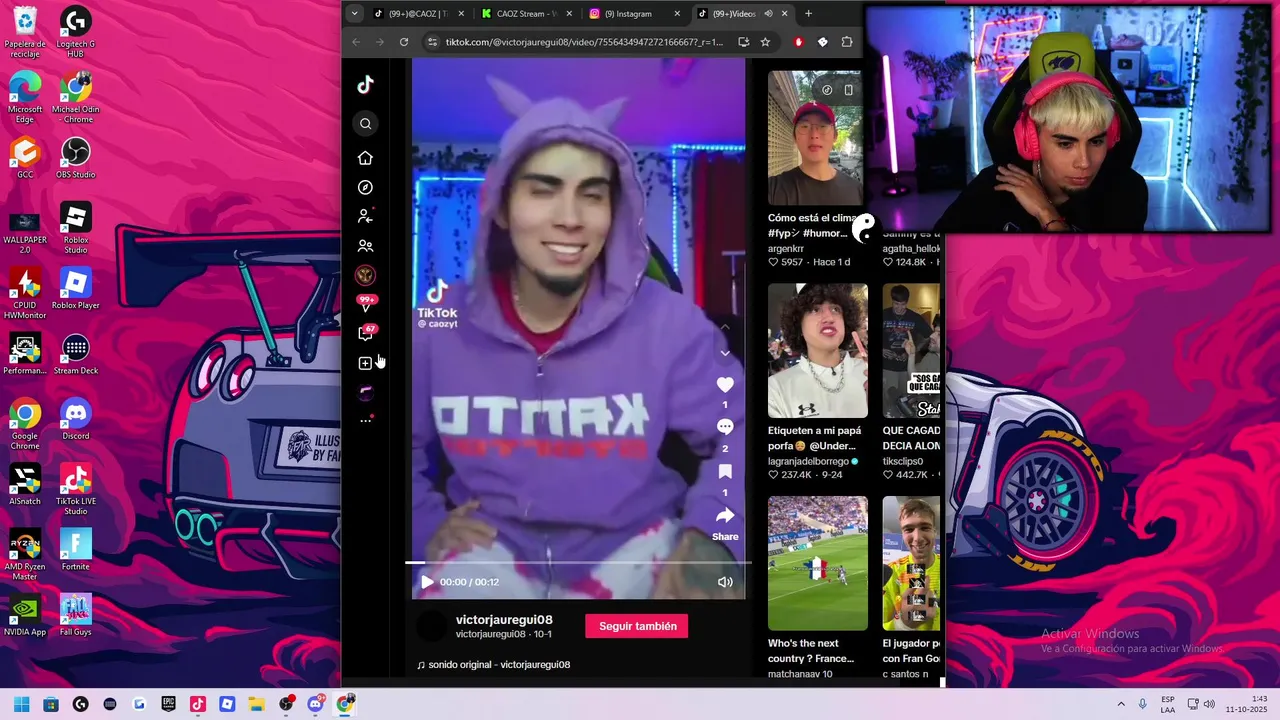Open the Chrome extensions puzzle icon
This screenshot has height=720, width=1280.
847,42
